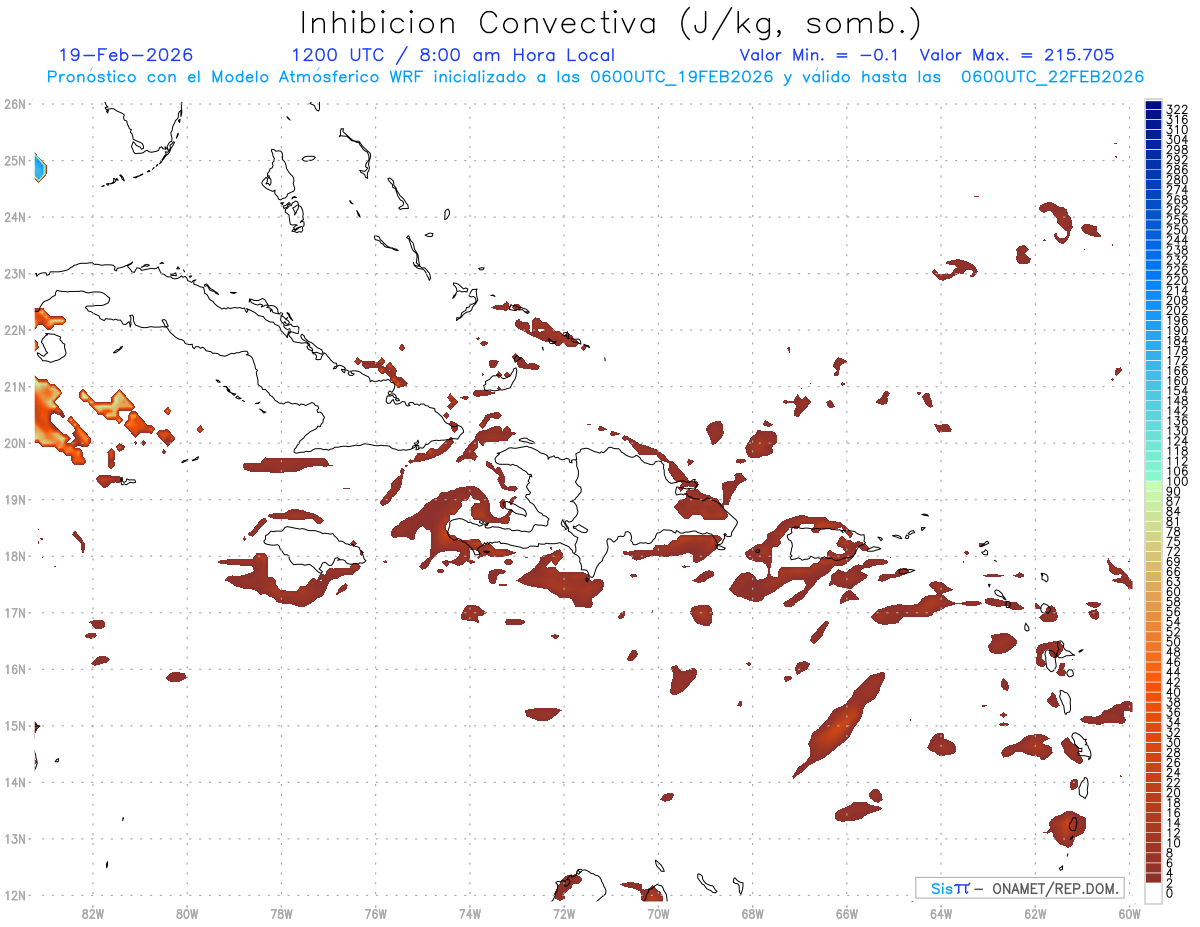Click the 76W longitude label

(x=376, y=913)
